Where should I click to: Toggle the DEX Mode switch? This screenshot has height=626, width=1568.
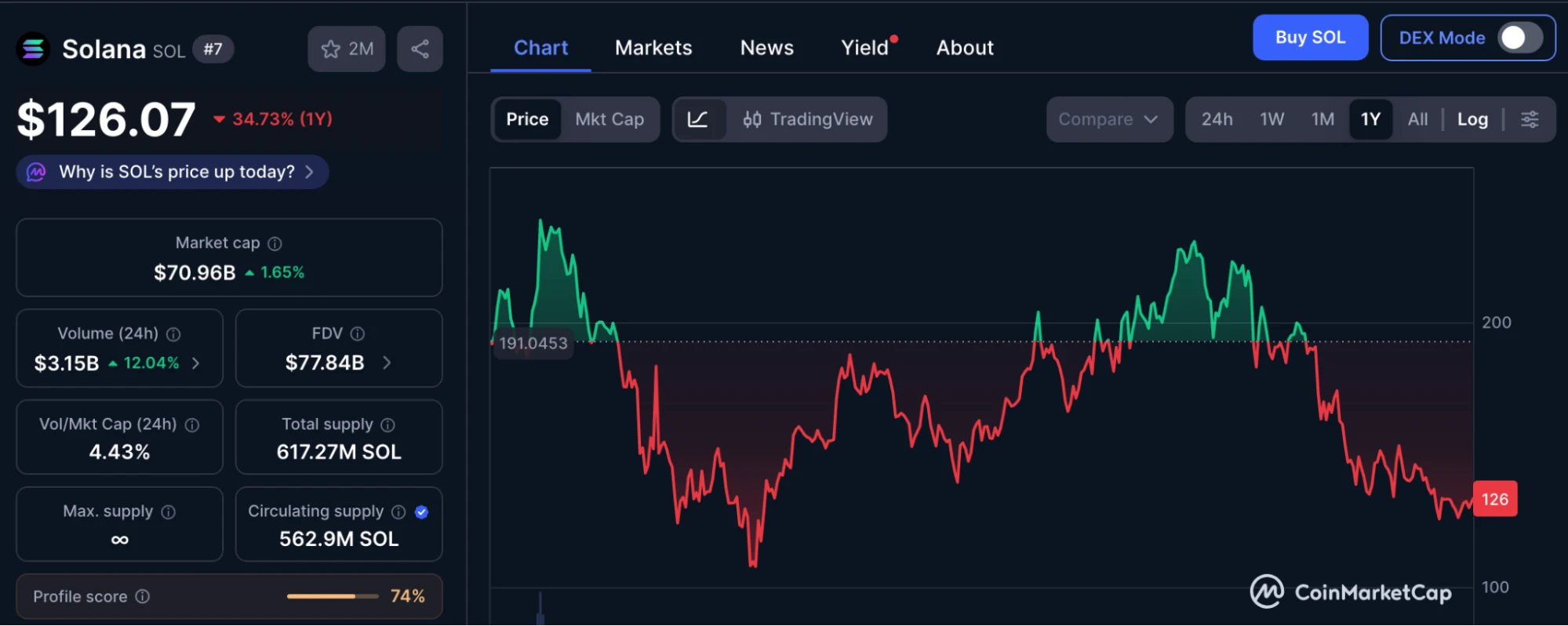point(1519,38)
